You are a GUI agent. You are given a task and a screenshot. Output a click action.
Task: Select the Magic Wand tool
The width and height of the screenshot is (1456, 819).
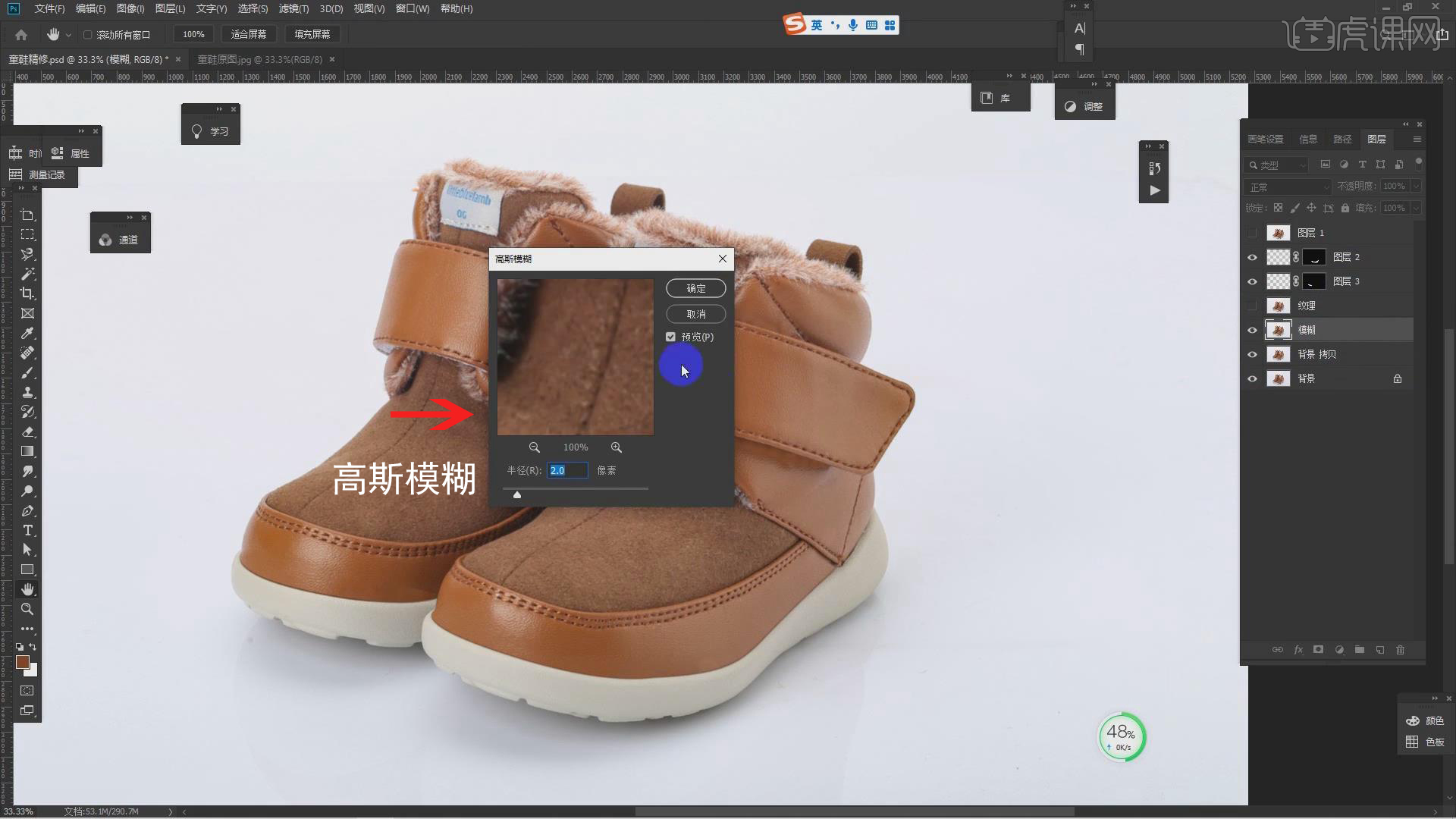click(27, 274)
